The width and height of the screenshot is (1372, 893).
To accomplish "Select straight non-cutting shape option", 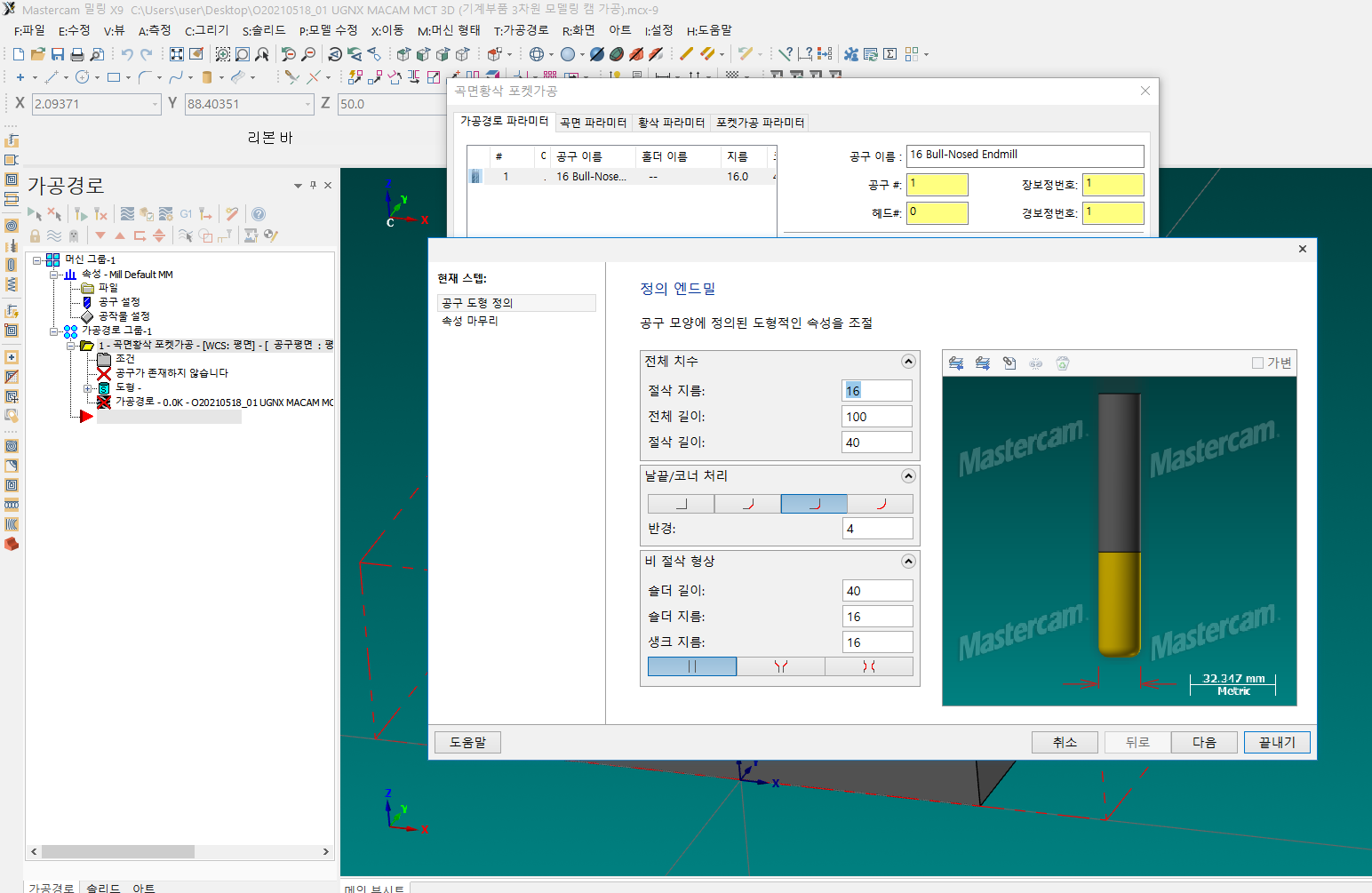I will pyautogui.click(x=692, y=666).
